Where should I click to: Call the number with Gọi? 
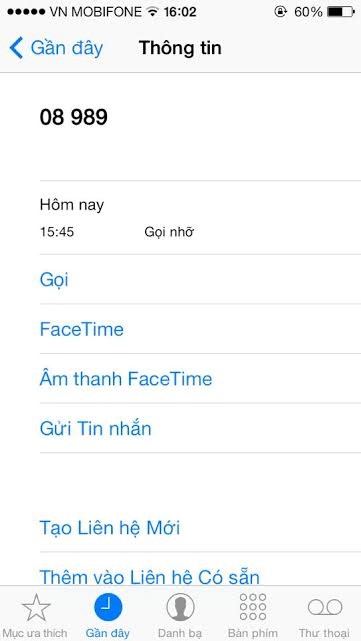(x=200, y=280)
